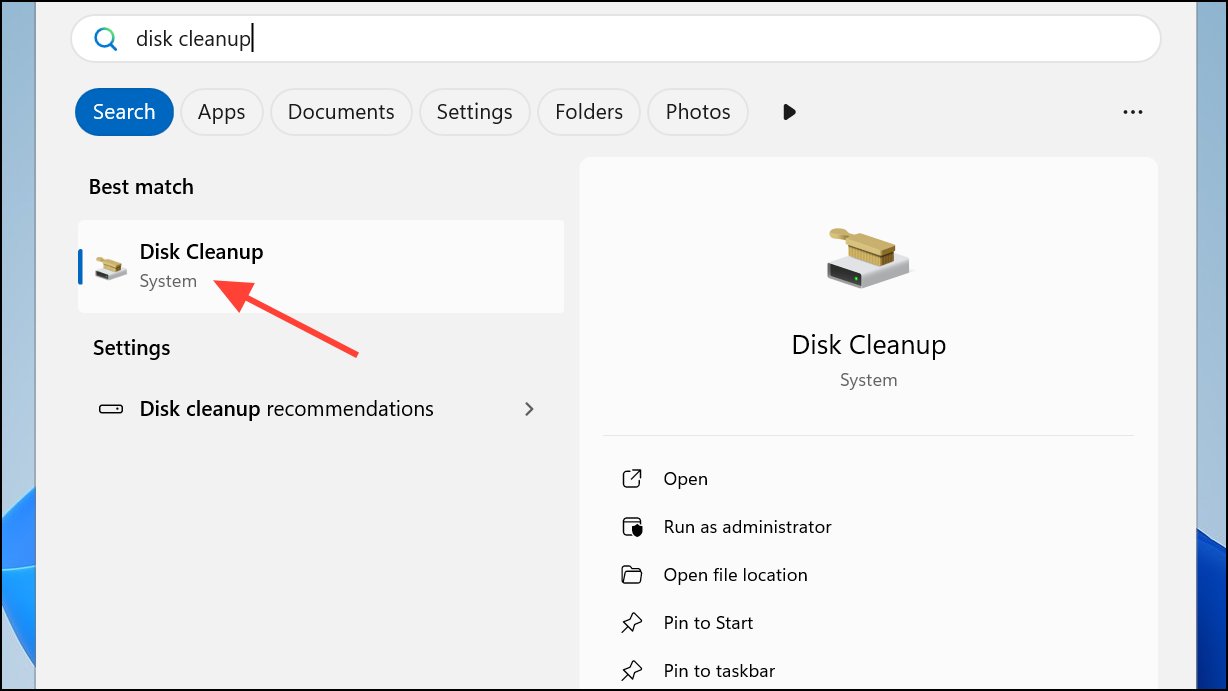Click the storage icon beside Disk cleanup recommendations
Image resolution: width=1228 pixels, height=691 pixels.
point(111,409)
